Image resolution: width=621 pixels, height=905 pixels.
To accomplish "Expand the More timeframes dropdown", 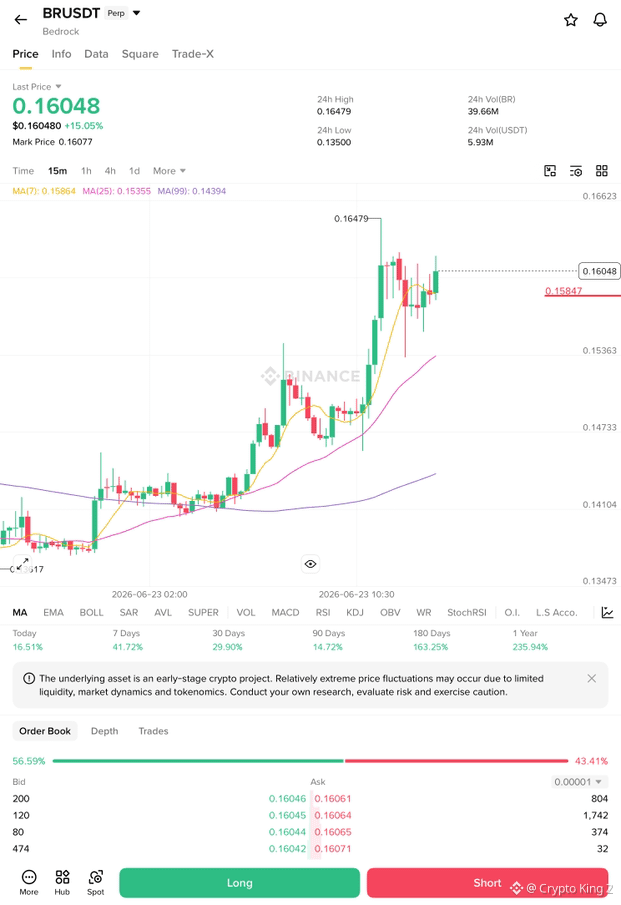I will pos(169,171).
